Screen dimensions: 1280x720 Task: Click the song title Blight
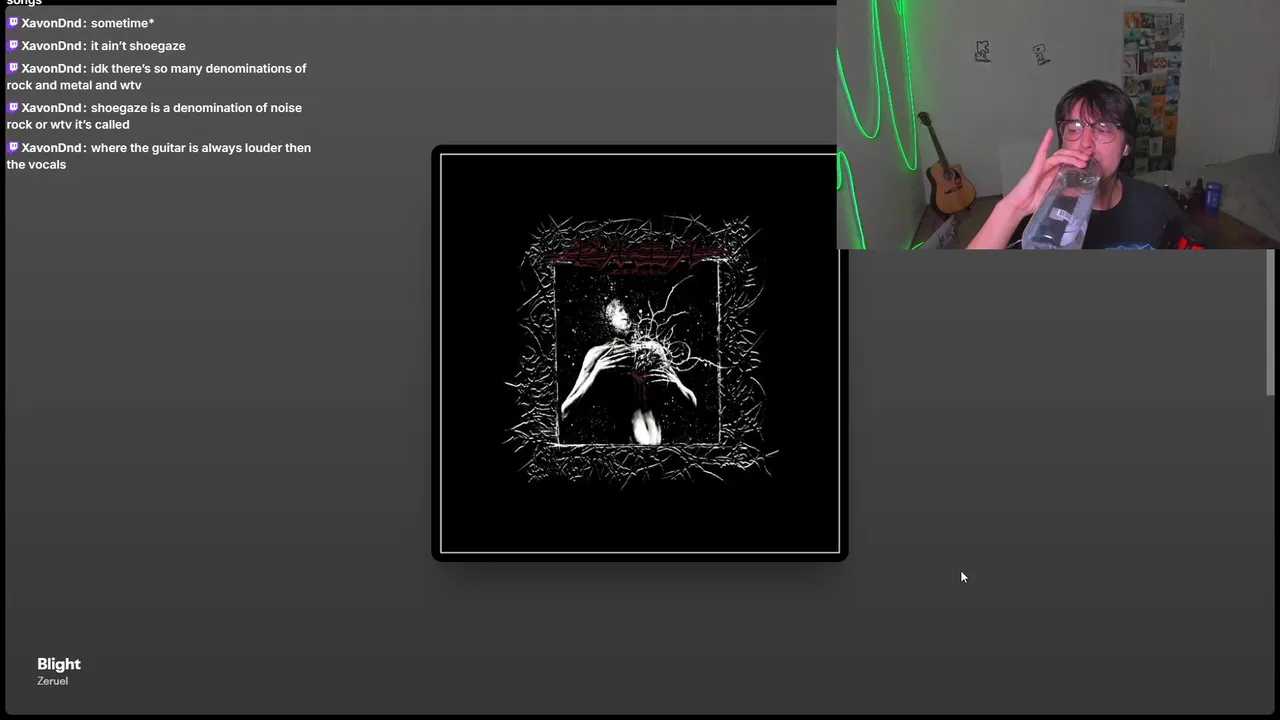pyautogui.click(x=59, y=664)
